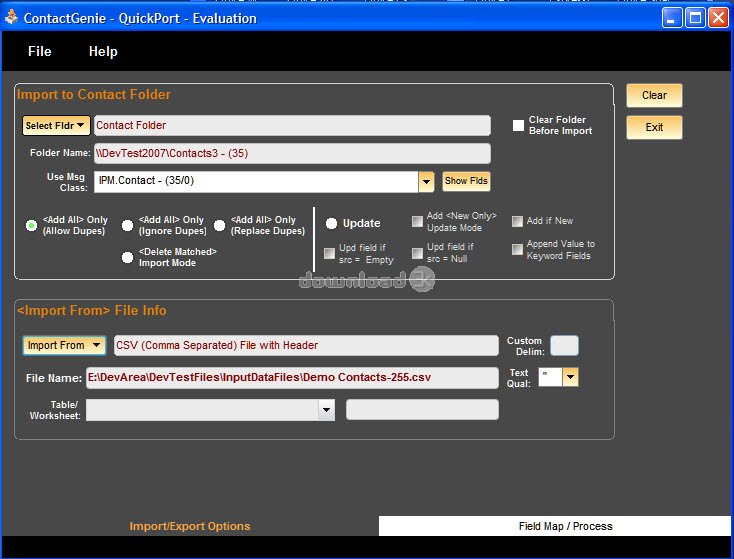Click the CSV file type field
This screenshot has height=559, width=734.
(x=306, y=346)
